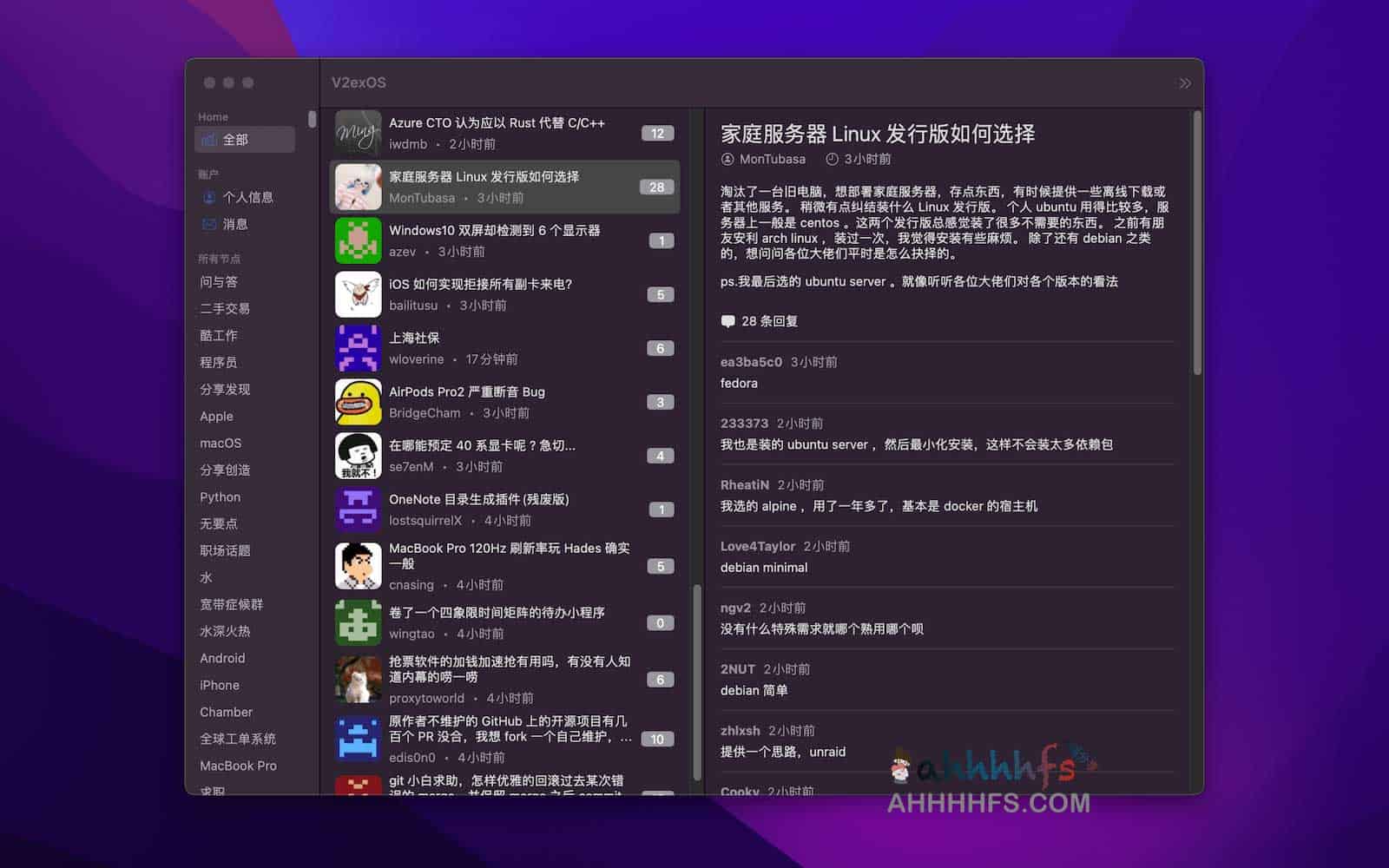Select the iPhone node
The image size is (1389, 868).
(x=220, y=686)
